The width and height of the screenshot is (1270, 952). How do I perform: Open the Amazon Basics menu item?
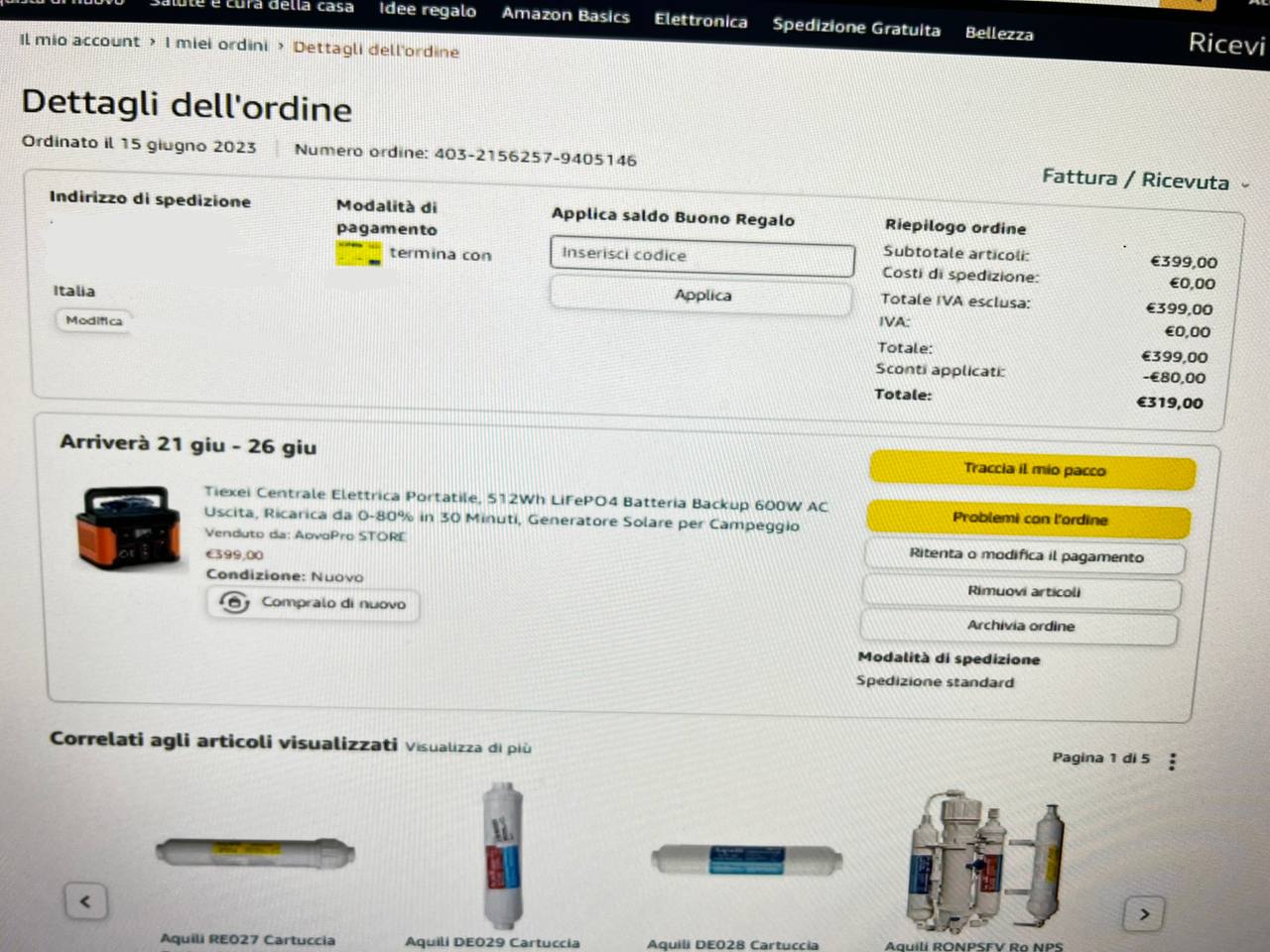[566, 15]
